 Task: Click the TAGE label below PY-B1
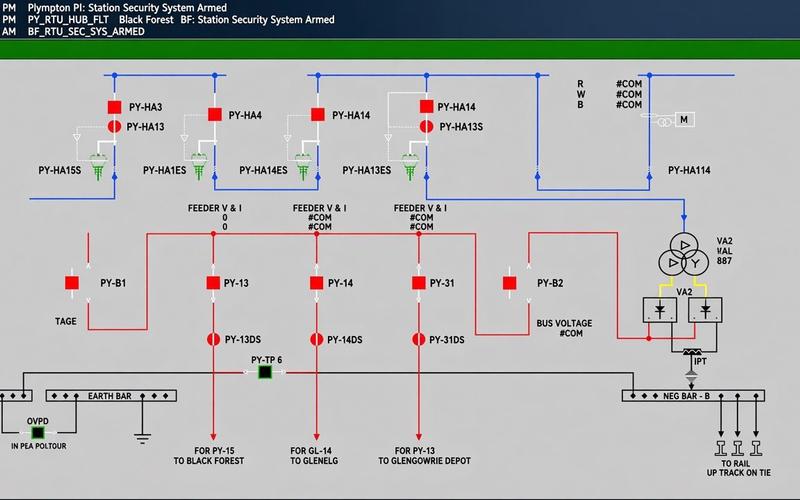tap(66, 321)
